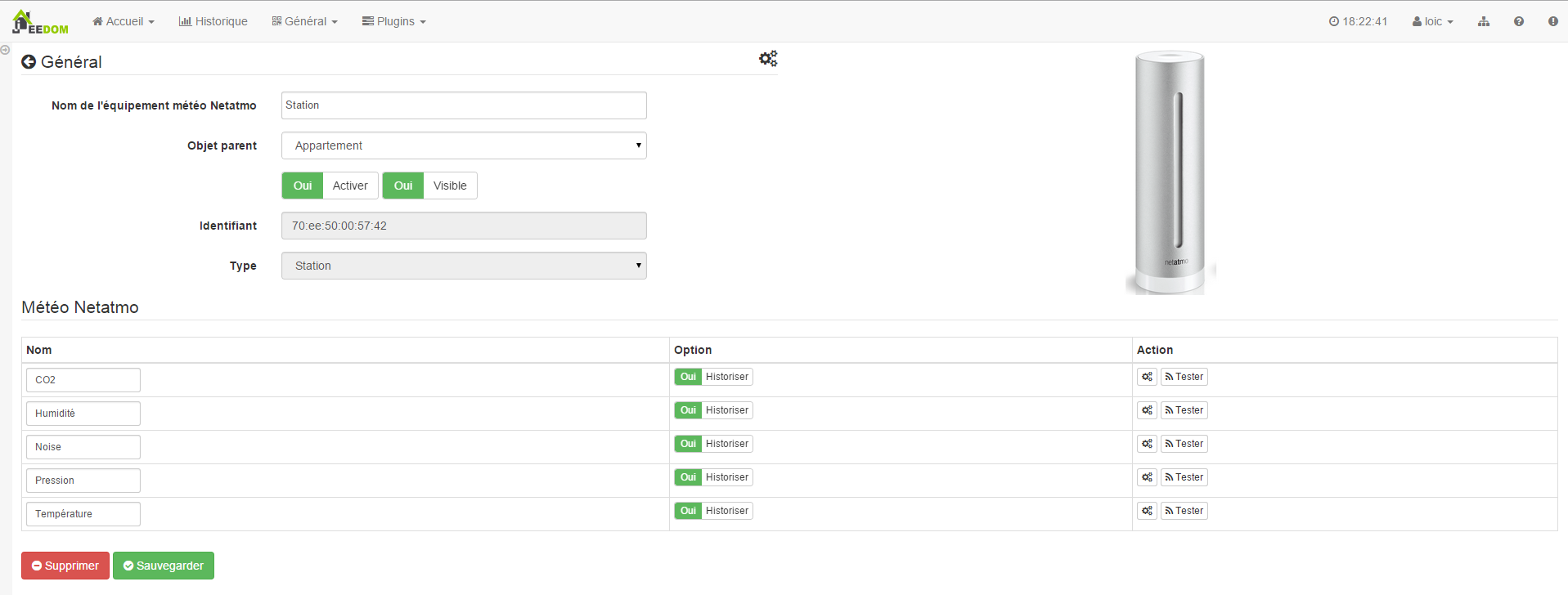Click the Noise name field
1568x595 pixels.
(x=83, y=447)
